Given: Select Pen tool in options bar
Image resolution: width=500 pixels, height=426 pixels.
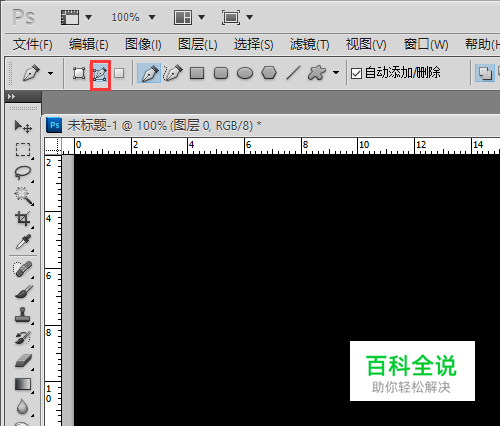Looking at the screenshot, I should [x=149, y=73].
